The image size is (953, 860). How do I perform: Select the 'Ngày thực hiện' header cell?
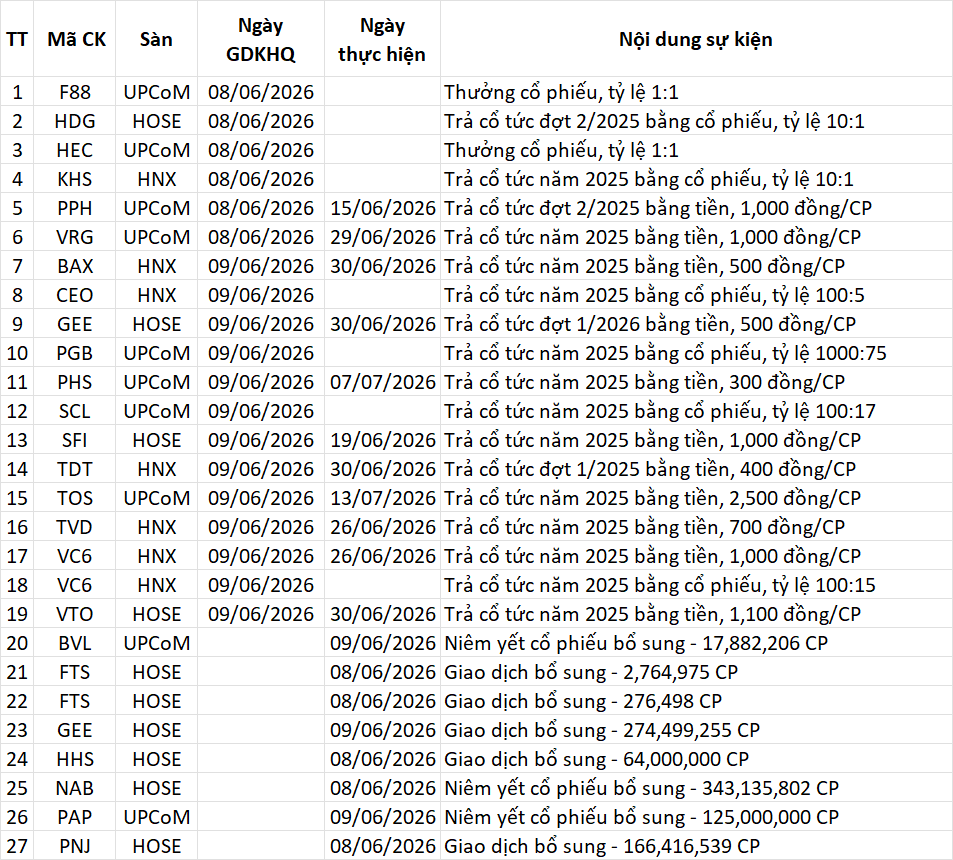[x=382, y=40]
